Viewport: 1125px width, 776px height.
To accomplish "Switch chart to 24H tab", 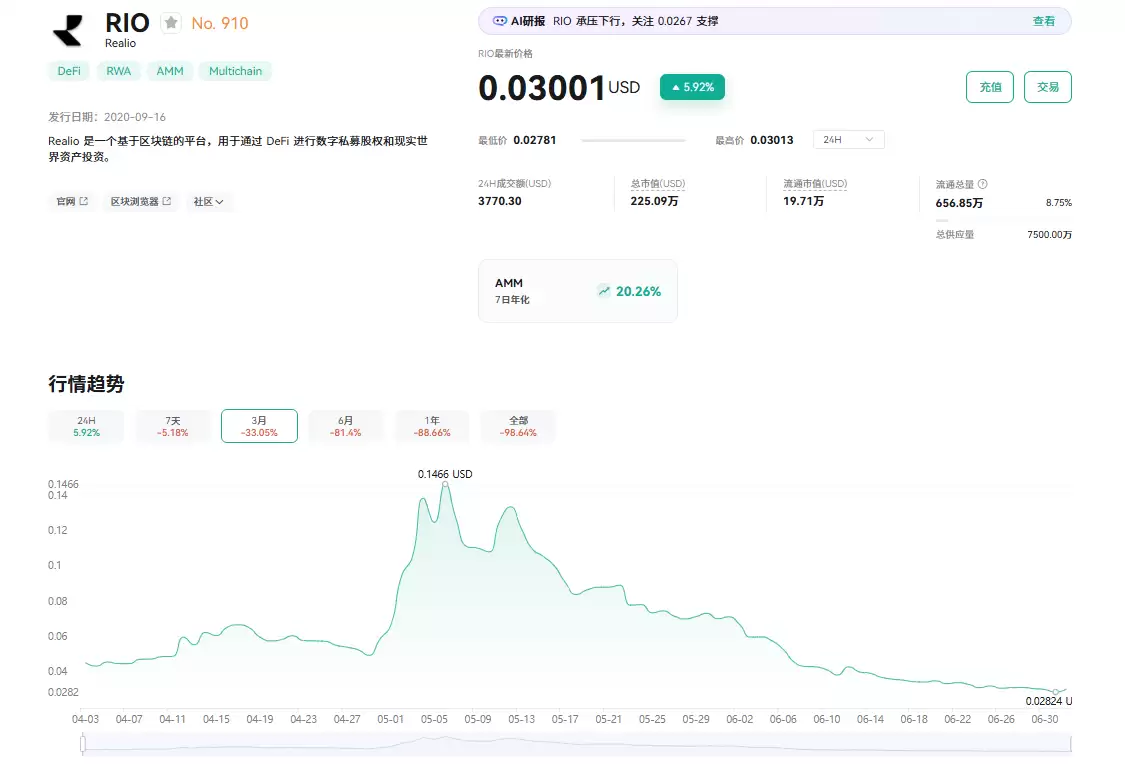I will coord(86,426).
